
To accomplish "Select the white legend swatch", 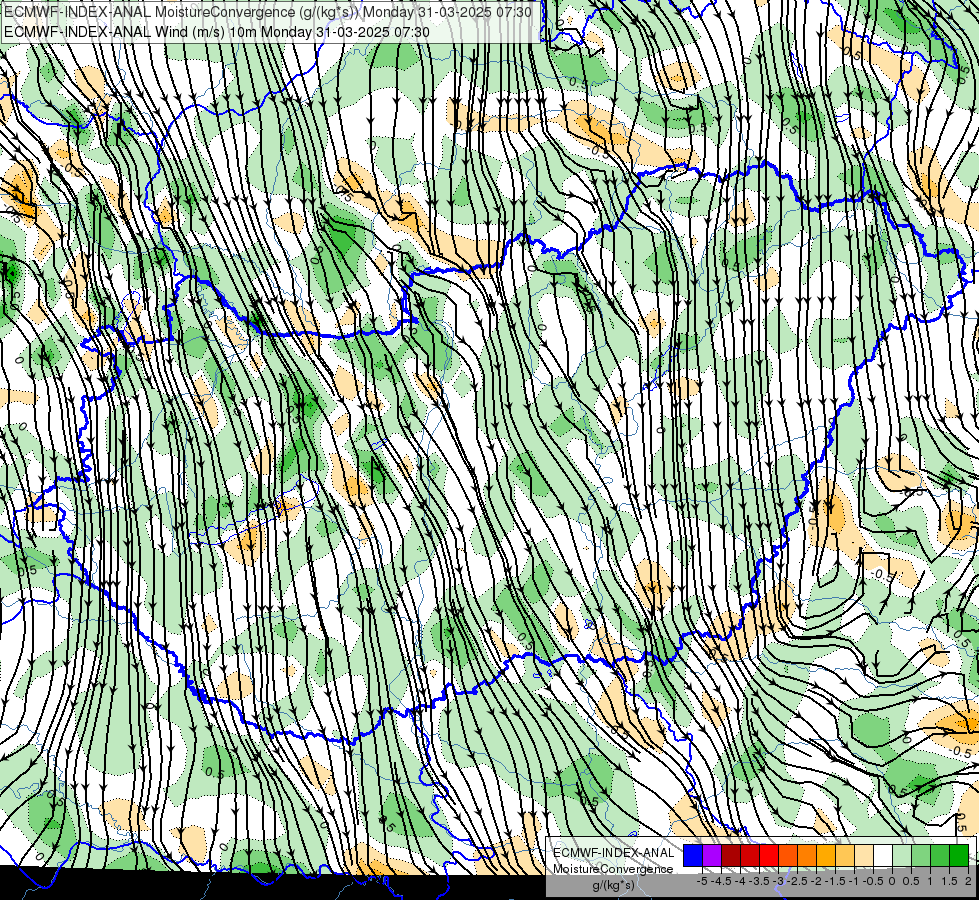I will 883,856.
